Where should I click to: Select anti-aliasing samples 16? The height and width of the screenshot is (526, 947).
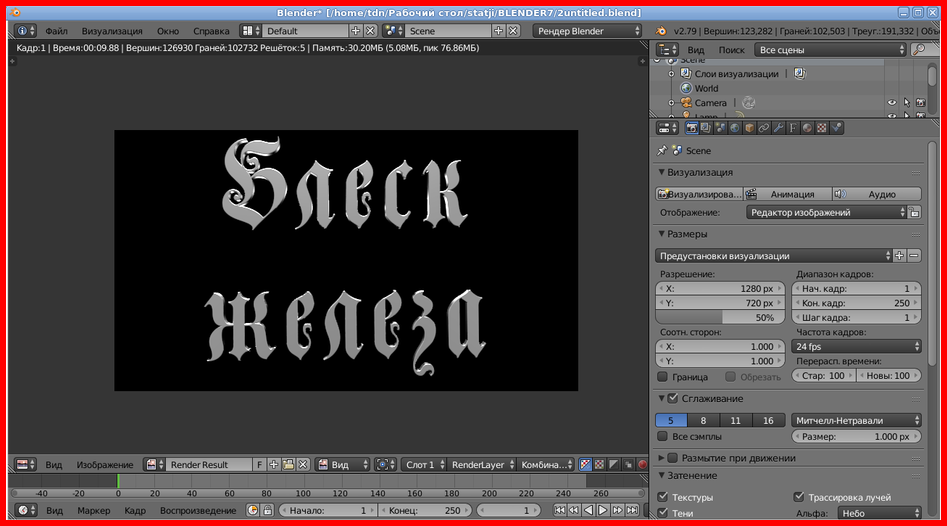click(768, 420)
